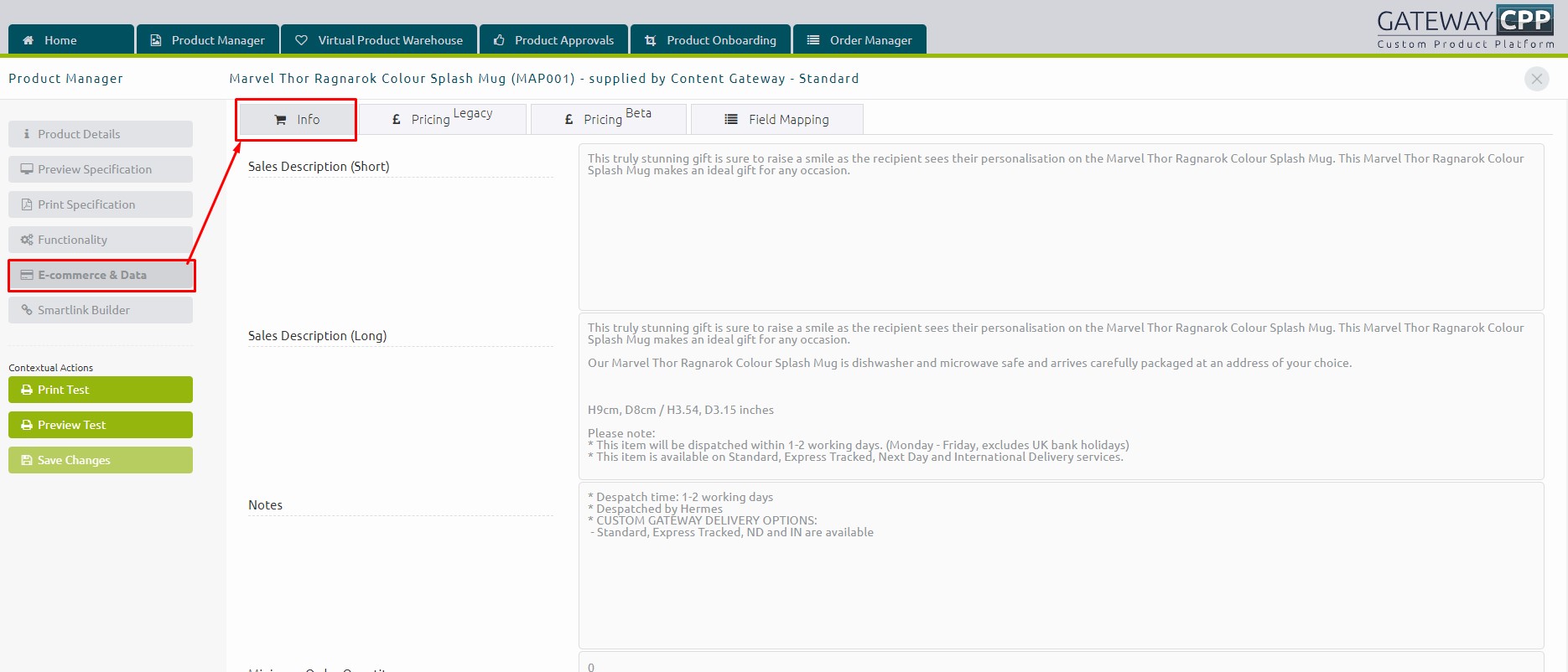Click the '* Despatched by Hermes' note line
This screenshot has height=672, width=1568.
coord(655,509)
